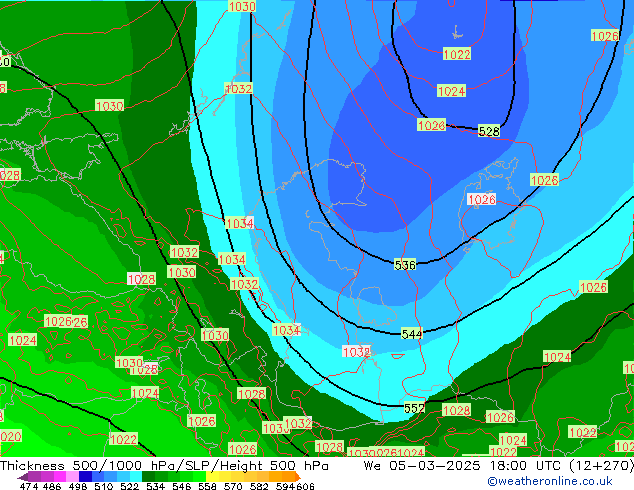Click the 528 thickness contour label
634x490 pixels.
488,131
